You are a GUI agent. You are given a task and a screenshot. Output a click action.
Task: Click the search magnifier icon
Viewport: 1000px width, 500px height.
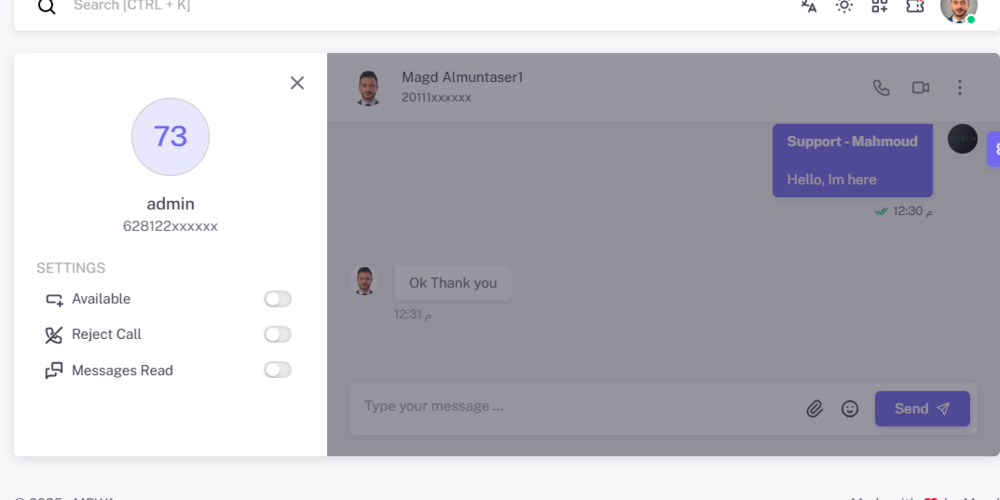coord(47,6)
